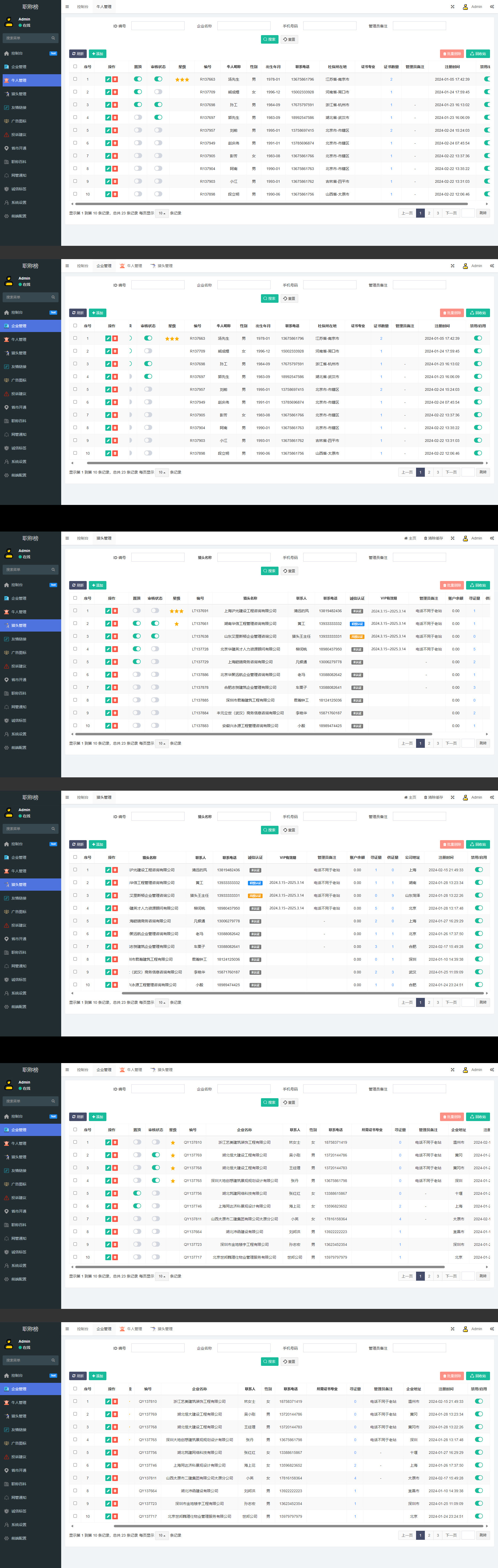Click the delete icon for row LT137883
The image size is (498, 1568).
[x=115, y=725]
